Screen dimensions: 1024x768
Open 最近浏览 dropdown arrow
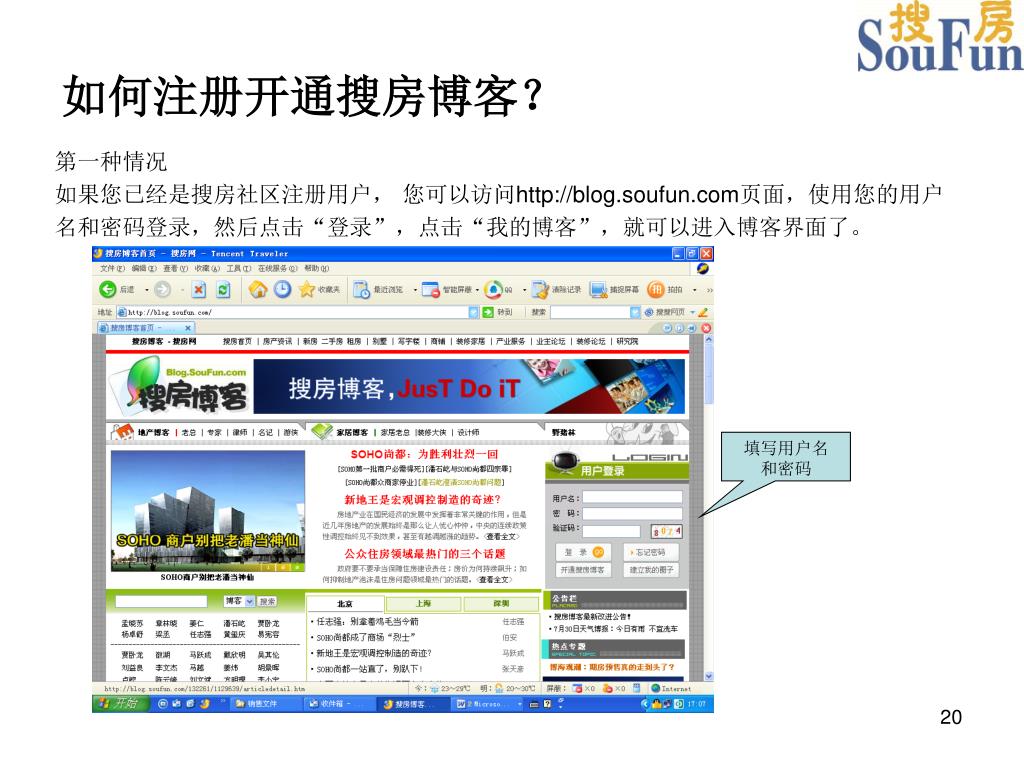415,289
